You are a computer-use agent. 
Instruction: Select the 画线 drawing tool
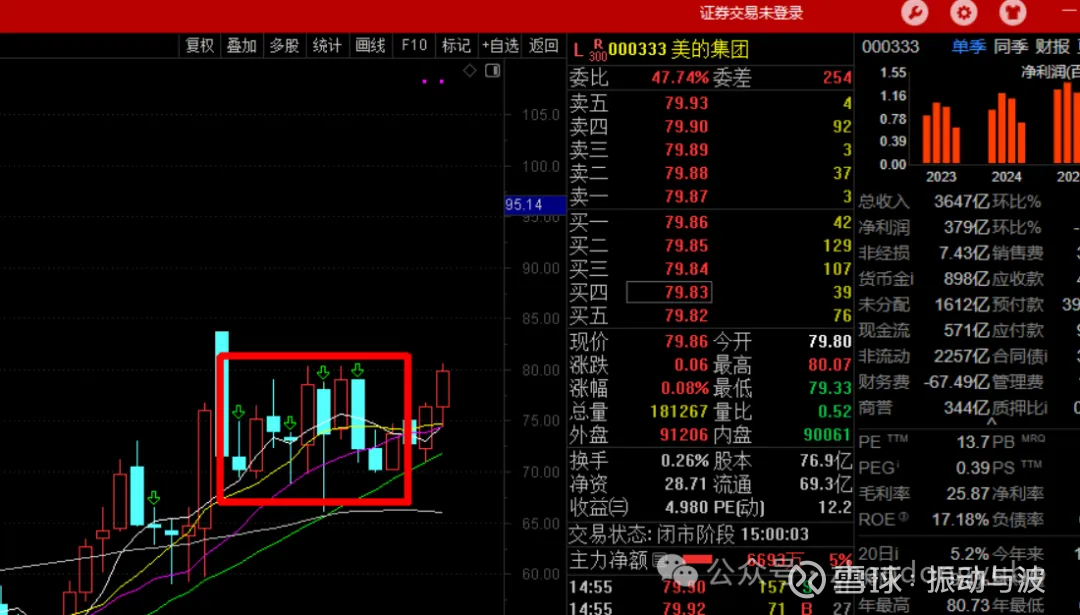coord(370,45)
